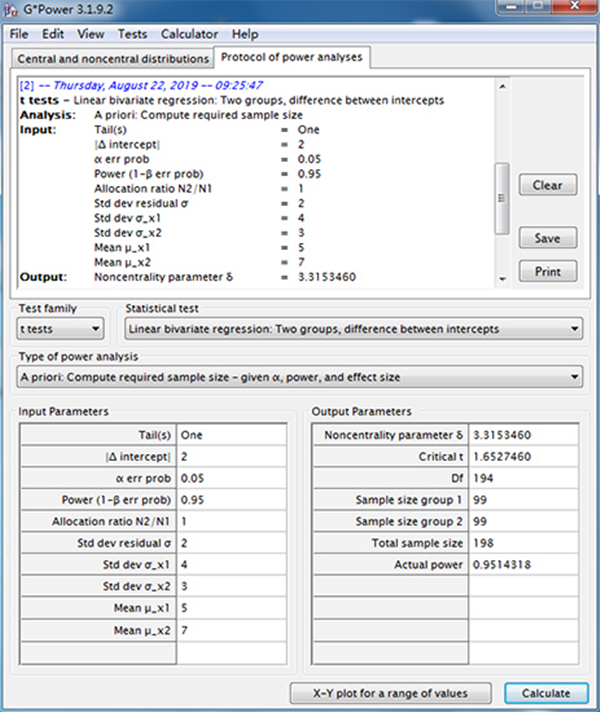The image size is (600, 712).
Task: Select the Protocol of power analyses tab
Action: 292,57
